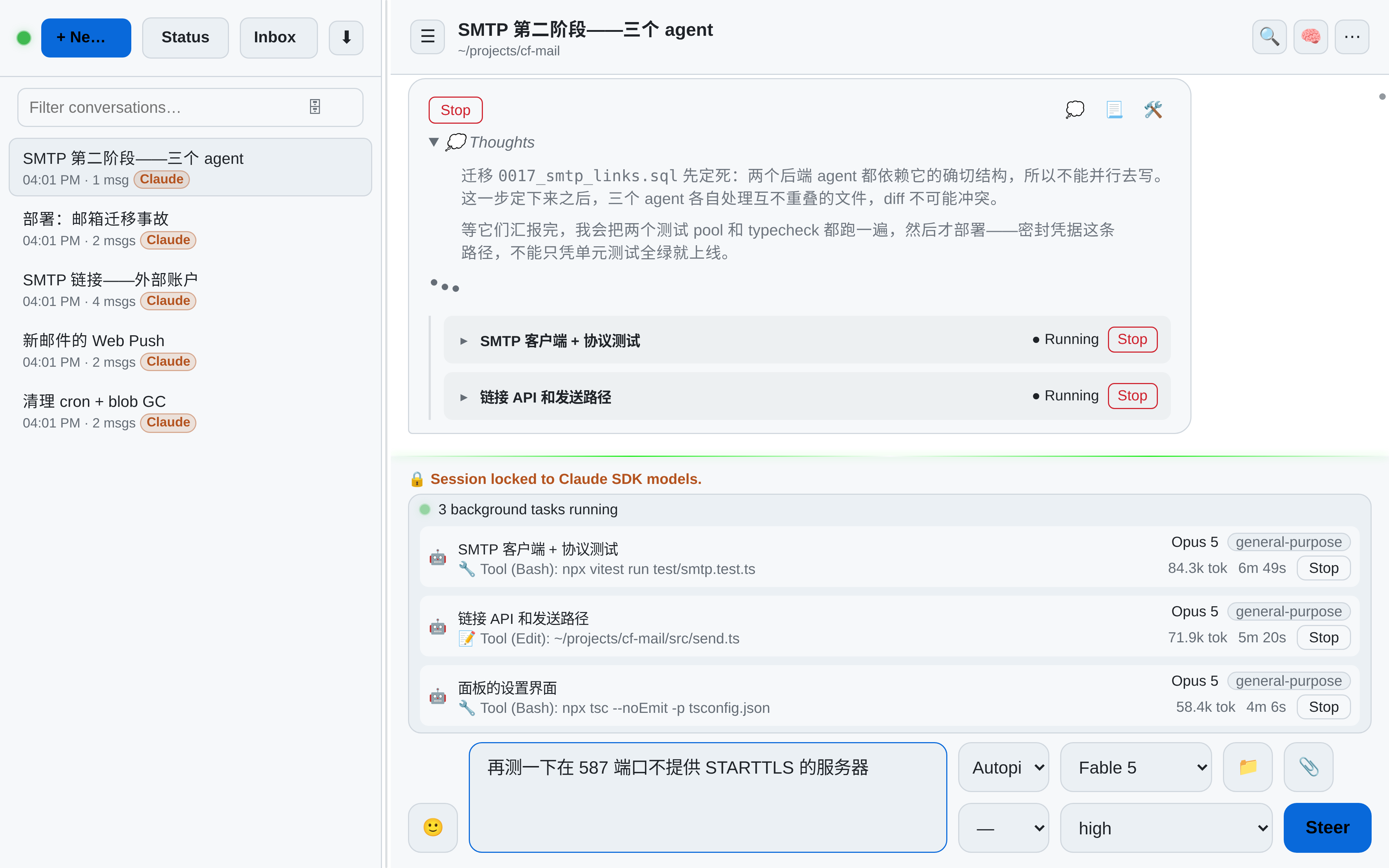Screen dimensions: 1389x868
Task: Click the + New conversation button
Action: [86, 38]
